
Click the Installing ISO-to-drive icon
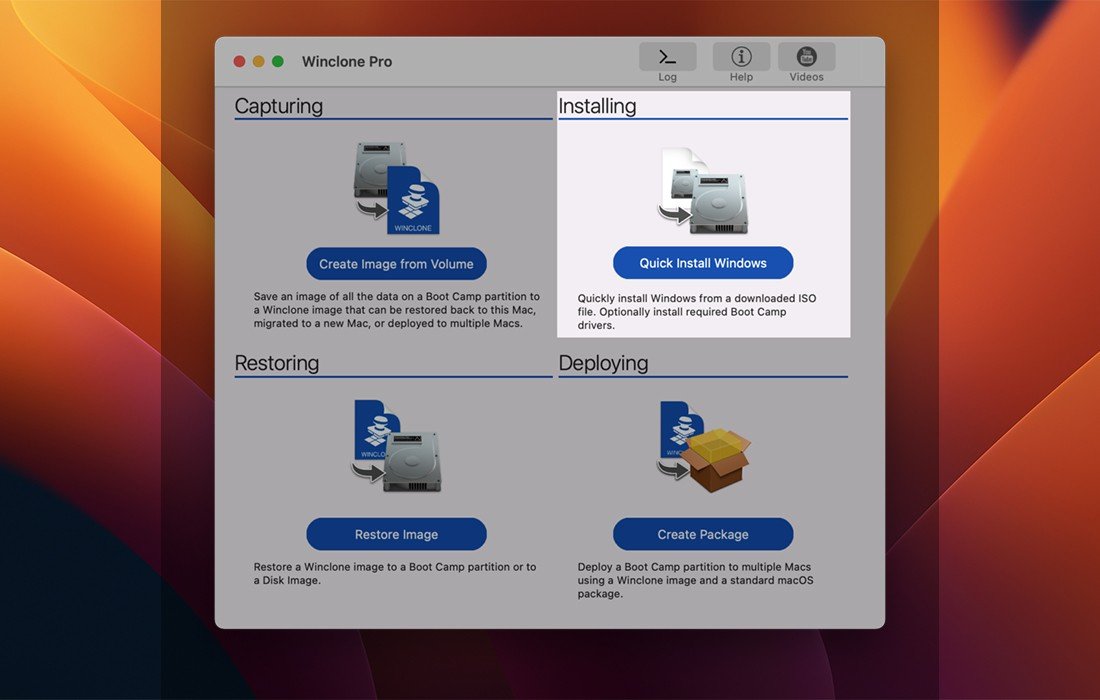point(703,188)
